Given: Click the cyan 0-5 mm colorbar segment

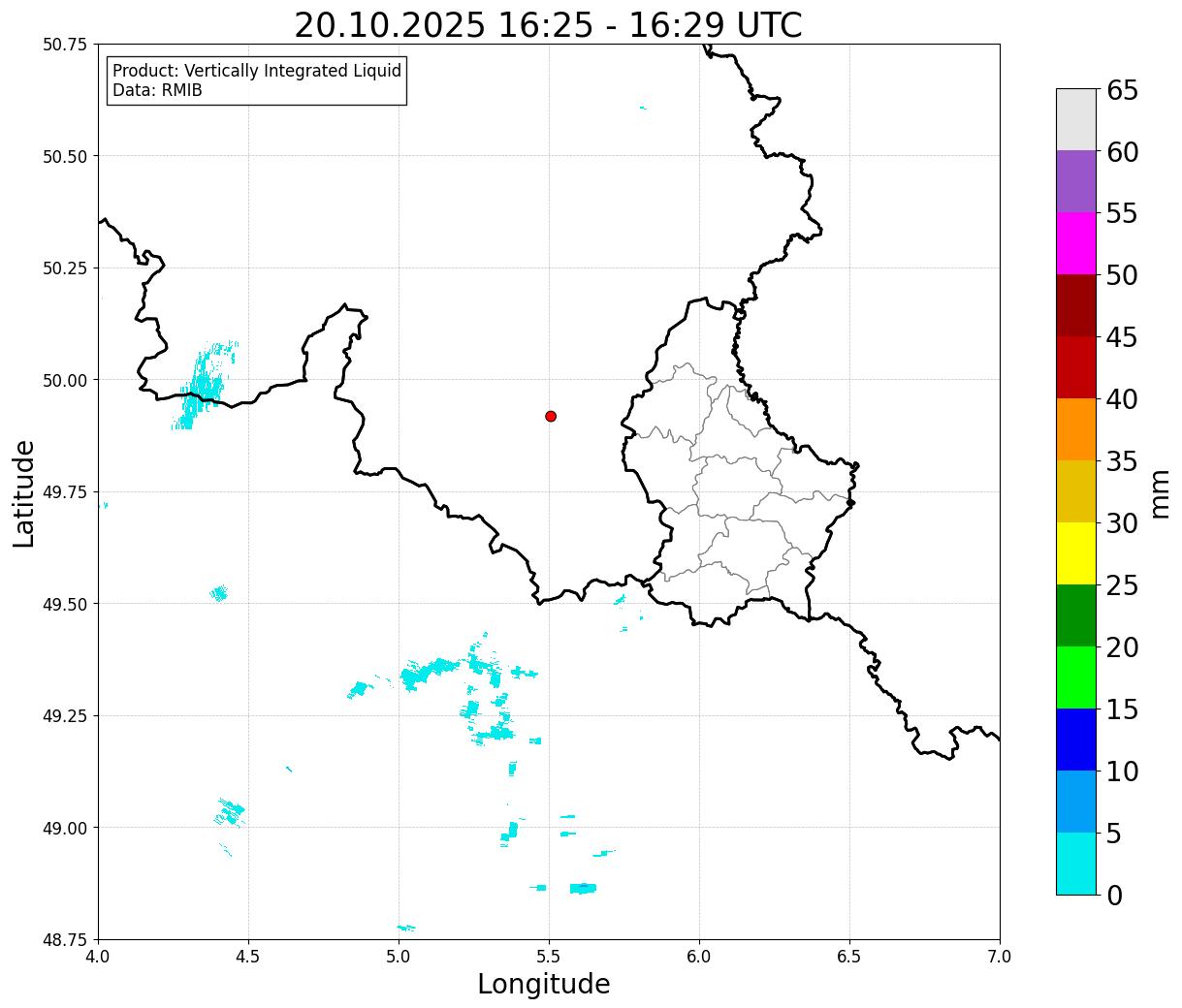Looking at the screenshot, I should coord(1076,863).
